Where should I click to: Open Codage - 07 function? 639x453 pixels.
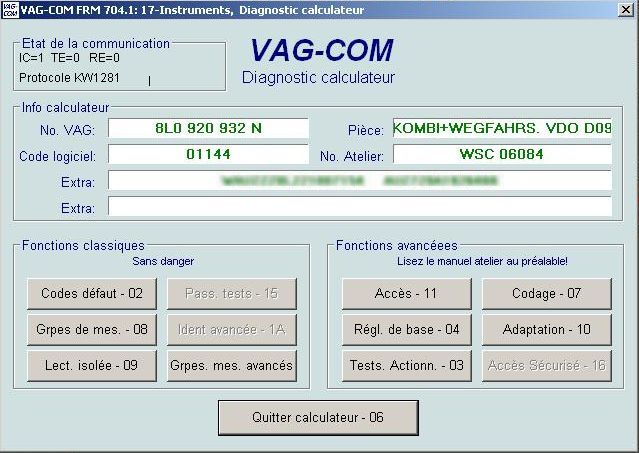point(547,294)
